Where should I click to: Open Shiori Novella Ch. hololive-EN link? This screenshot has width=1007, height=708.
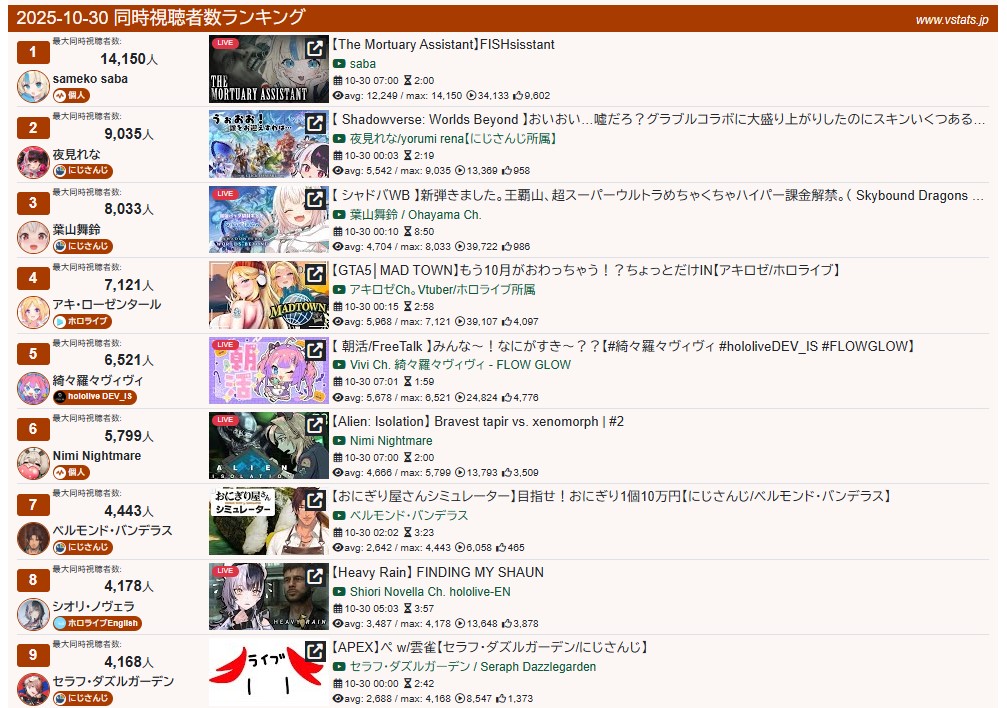pyautogui.click(x=430, y=592)
